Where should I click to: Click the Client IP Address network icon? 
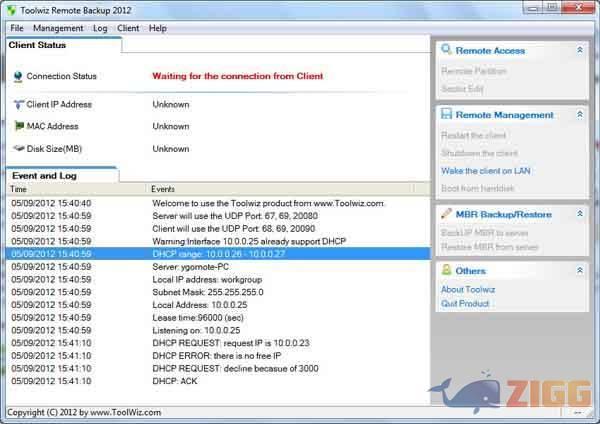18,104
